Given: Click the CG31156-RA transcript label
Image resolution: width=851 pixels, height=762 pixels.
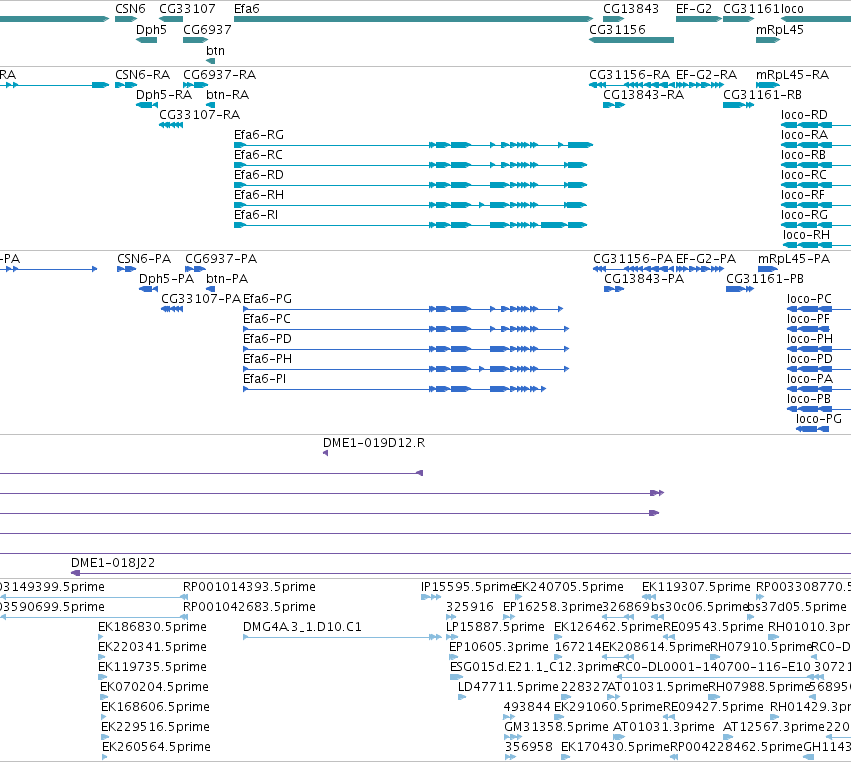Looking at the screenshot, I should tap(630, 75).
